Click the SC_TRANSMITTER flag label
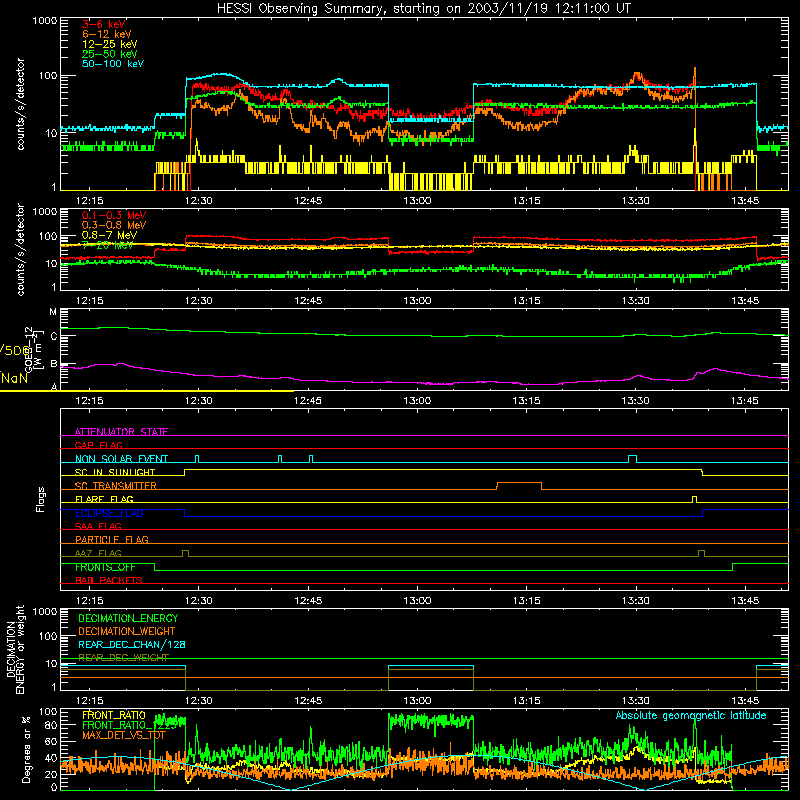The width and height of the screenshot is (800, 800). pyautogui.click(x=116, y=485)
